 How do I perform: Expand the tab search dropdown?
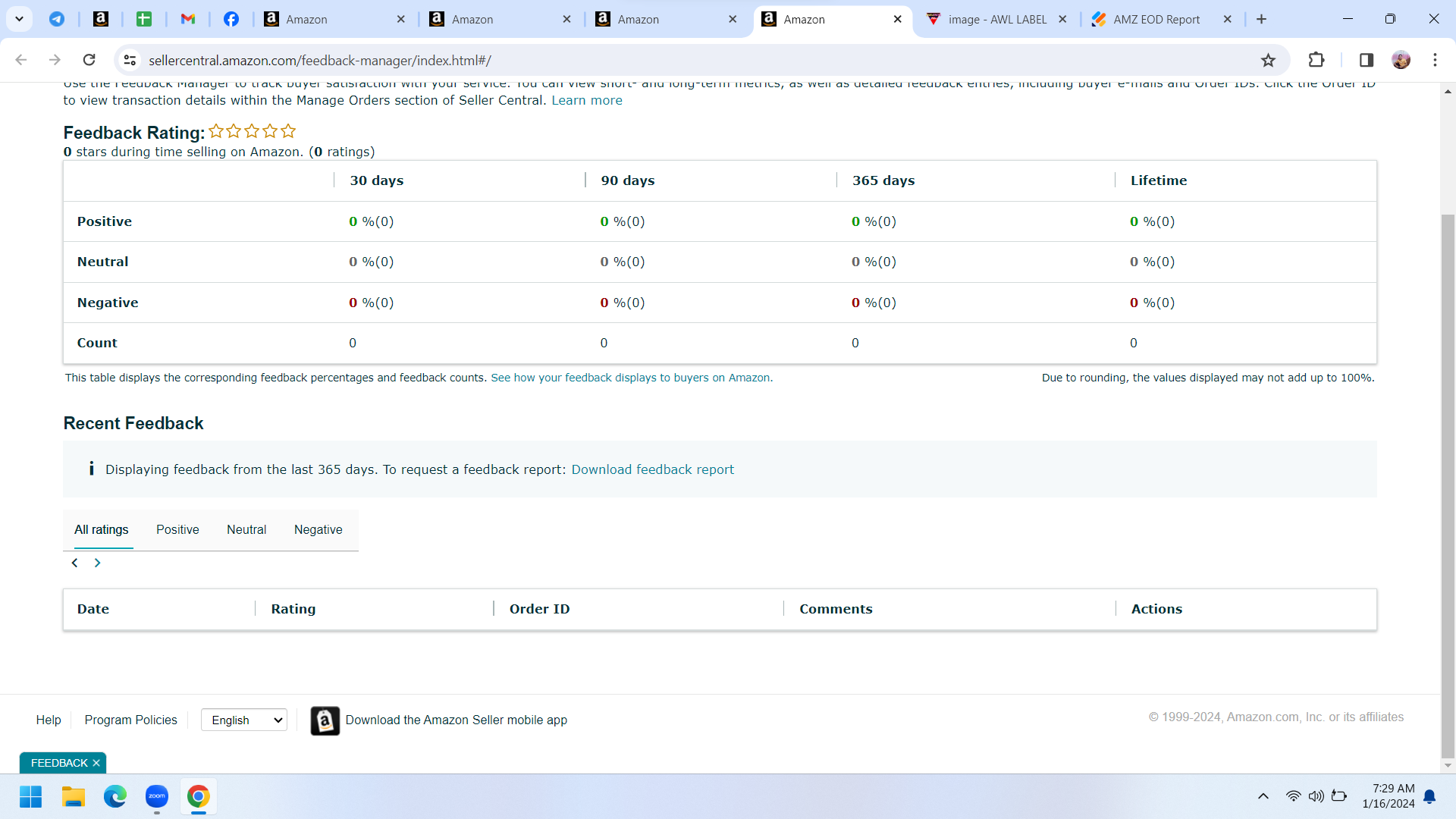pos(19,19)
